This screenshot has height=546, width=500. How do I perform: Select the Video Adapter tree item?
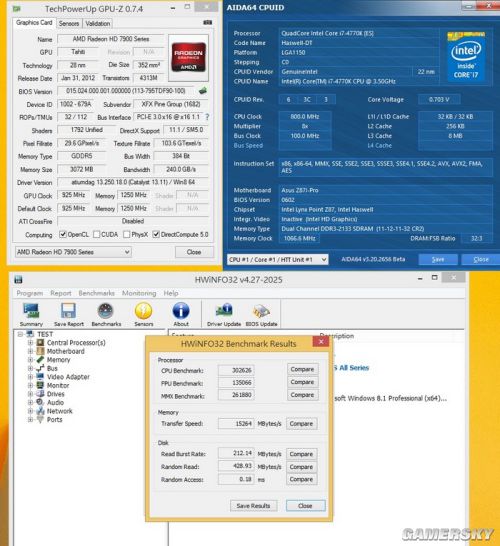pos(68,377)
